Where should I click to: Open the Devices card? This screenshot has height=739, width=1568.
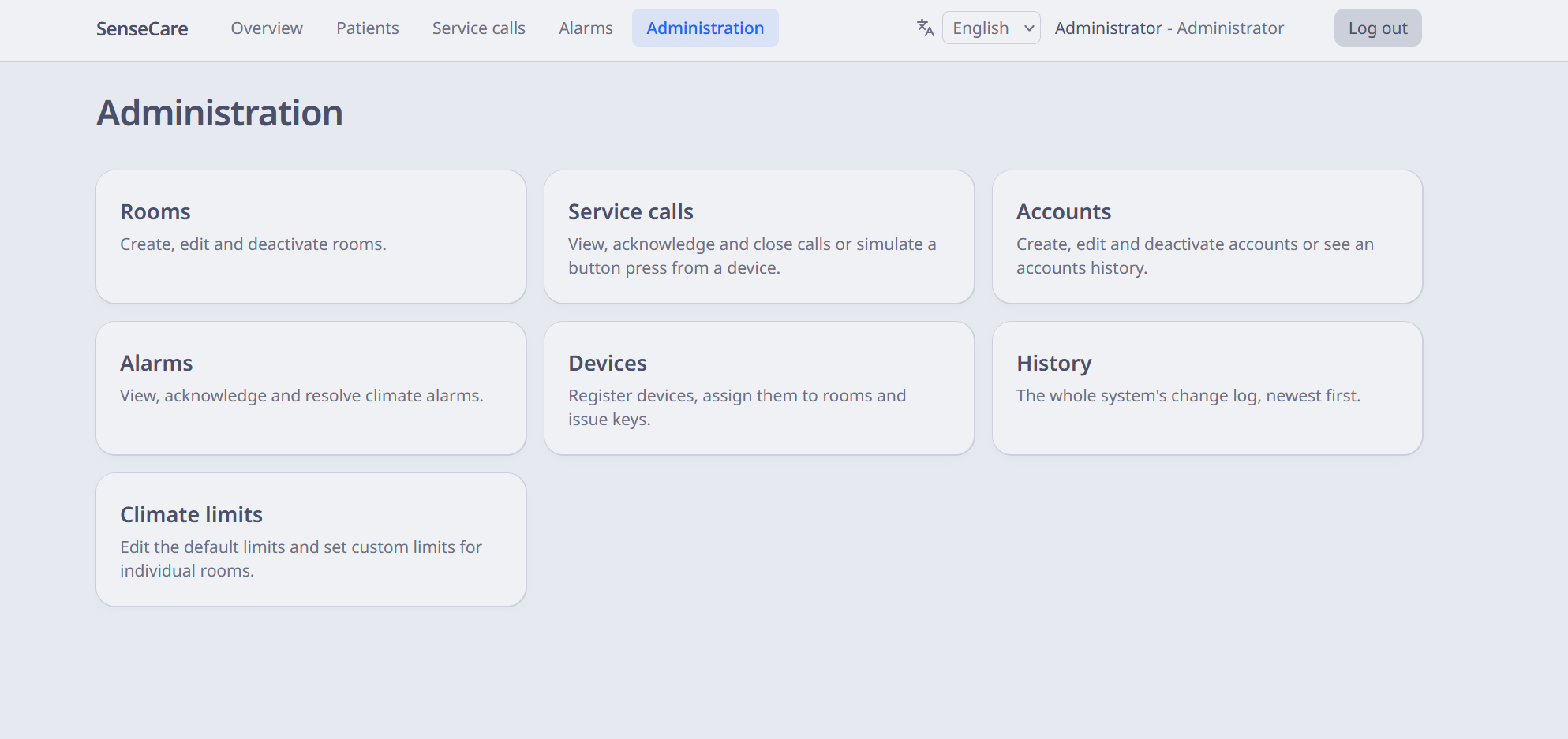[759, 388]
